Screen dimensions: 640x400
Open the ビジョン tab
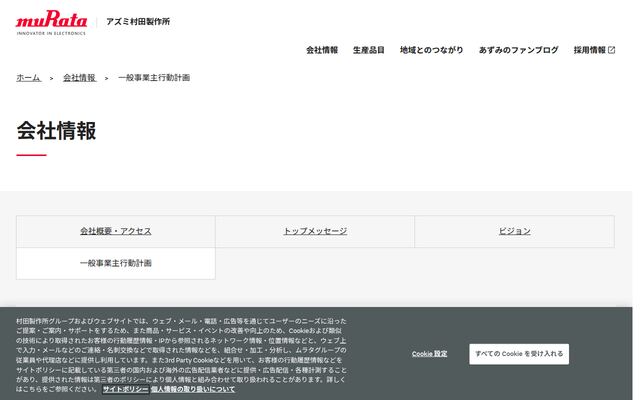pyautogui.click(x=514, y=231)
